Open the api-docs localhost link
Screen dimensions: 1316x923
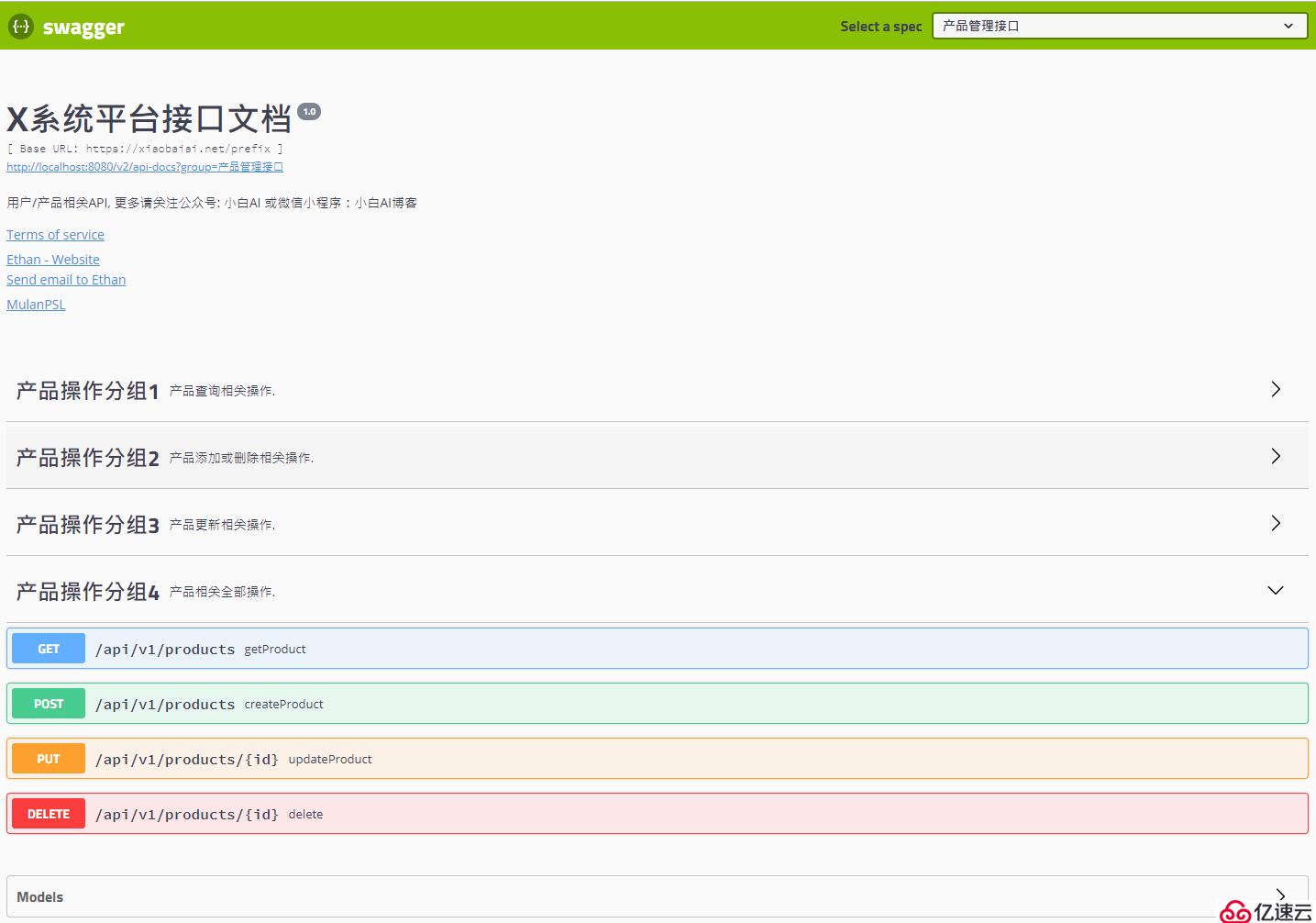(x=145, y=167)
